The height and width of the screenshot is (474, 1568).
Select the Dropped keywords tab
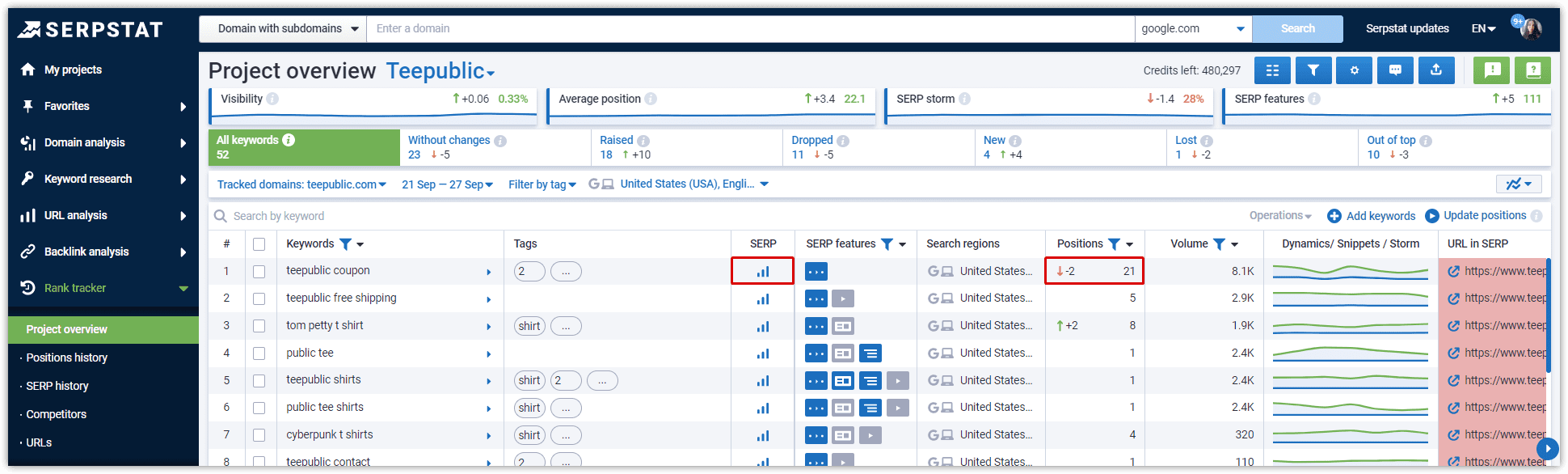[x=879, y=147]
